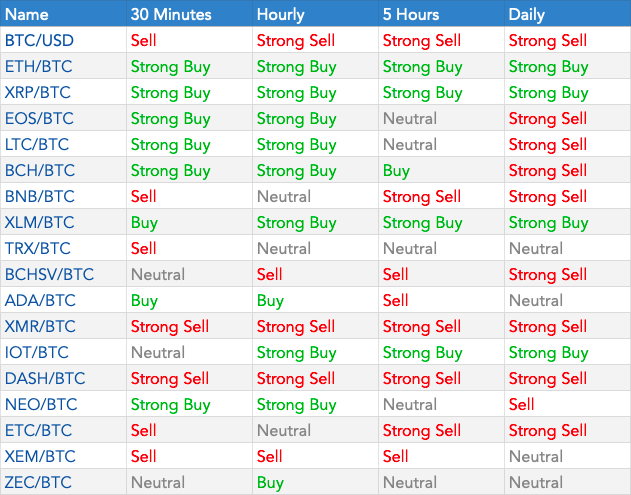Image resolution: width=631 pixels, height=495 pixels.
Task: Select the Daily column header
Action: tap(526, 14)
